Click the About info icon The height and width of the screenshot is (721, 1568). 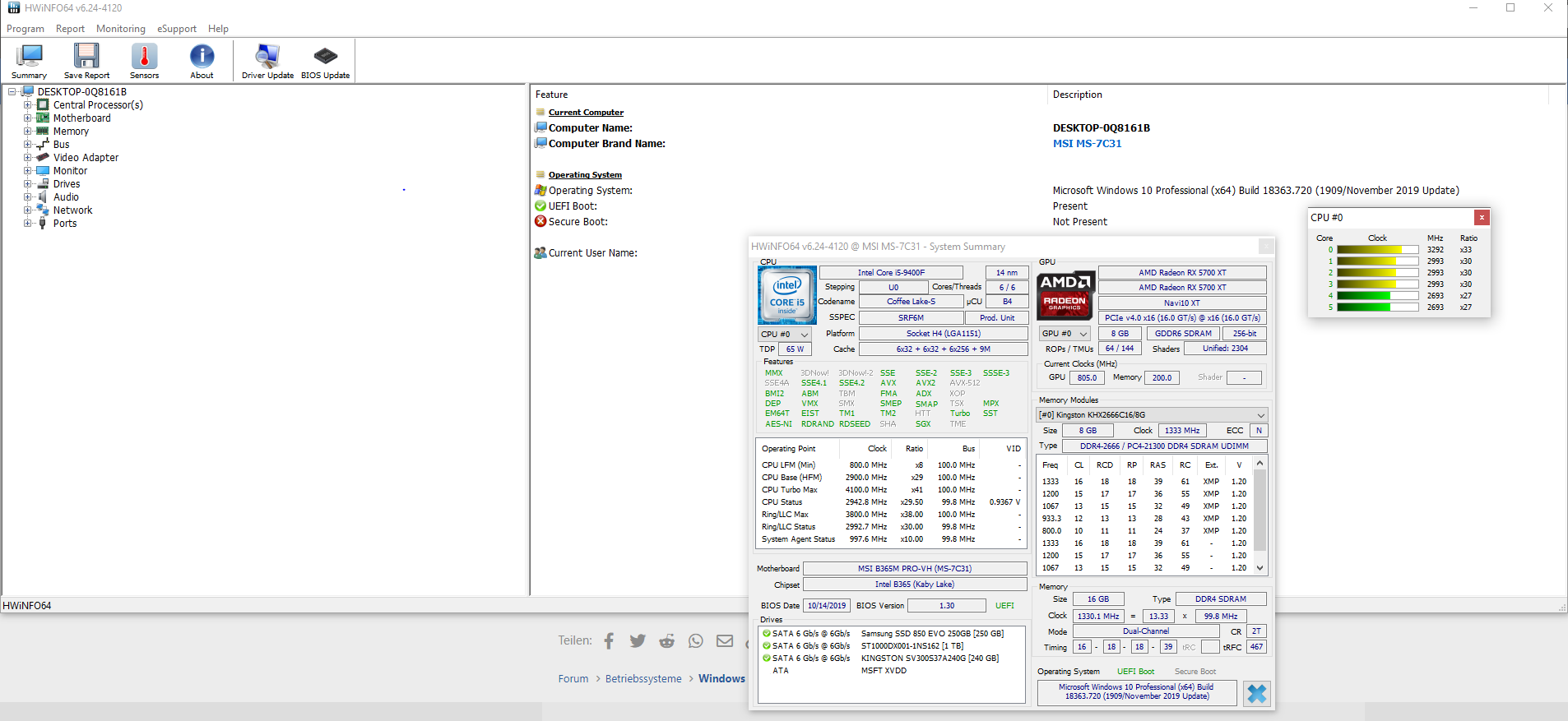pos(202,61)
